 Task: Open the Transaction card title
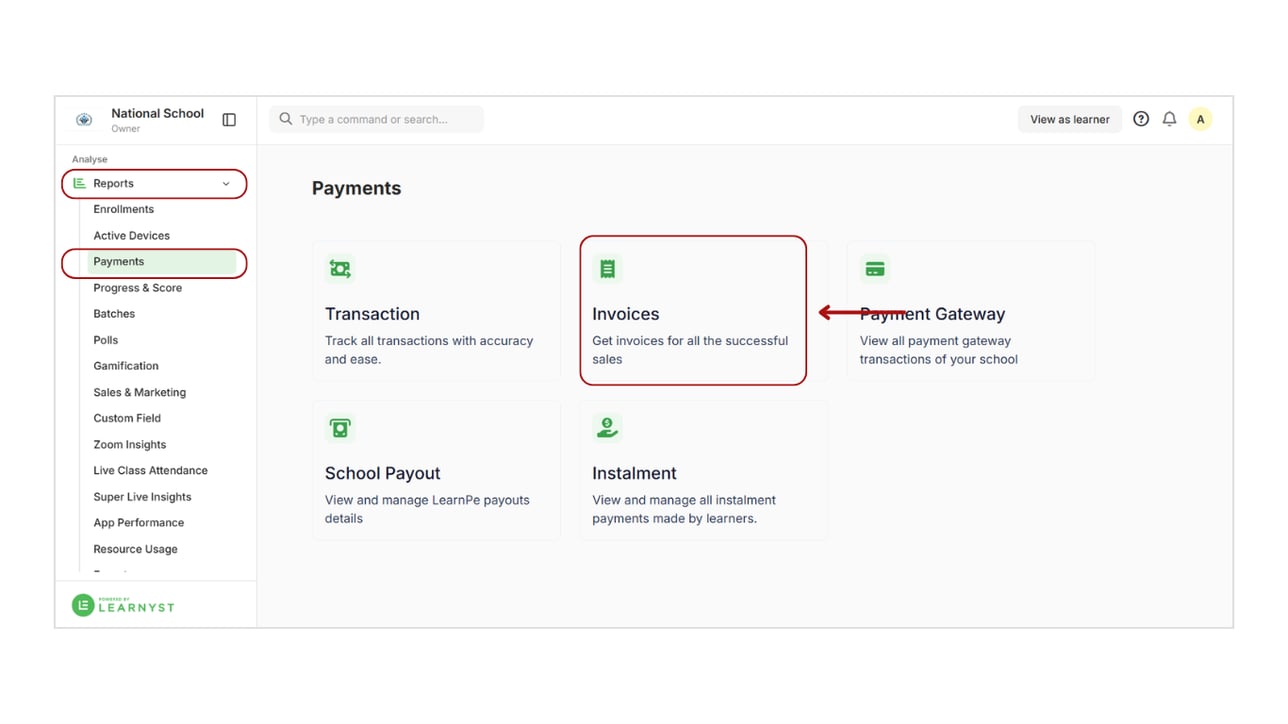point(372,314)
